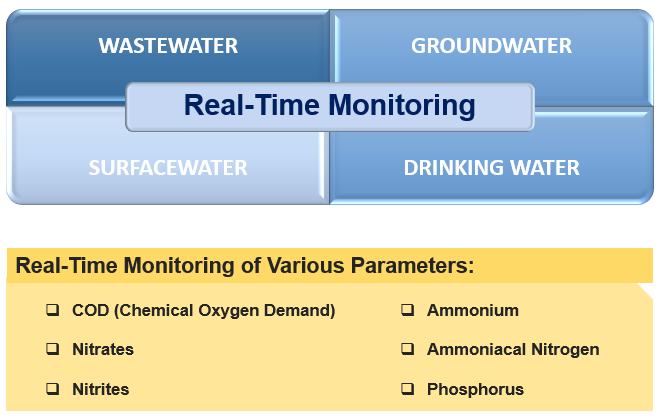Click the Phosphorus text label
The image size is (663, 418).
coord(475,389)
